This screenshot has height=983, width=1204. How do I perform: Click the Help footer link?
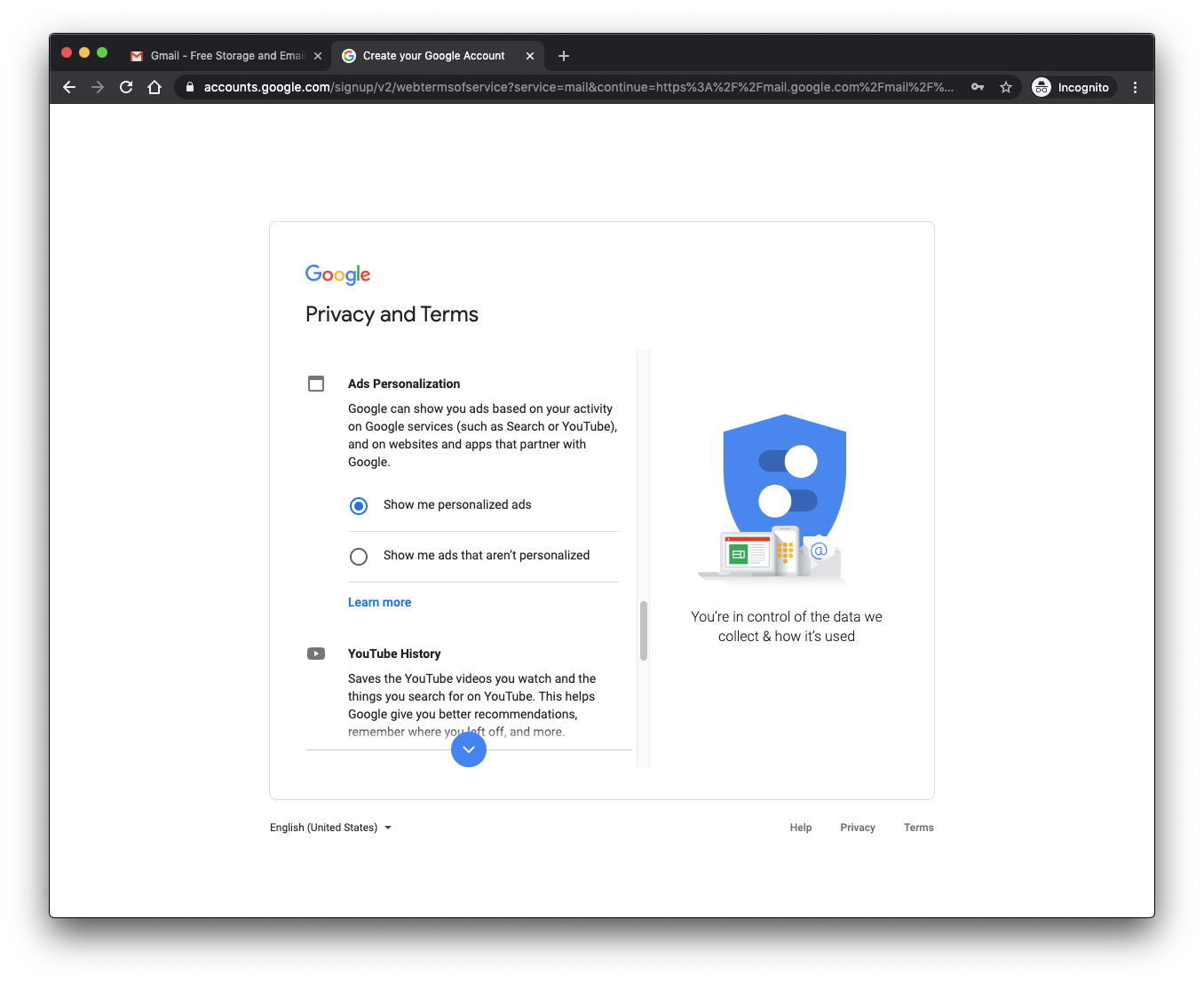[x=801, y=828]
